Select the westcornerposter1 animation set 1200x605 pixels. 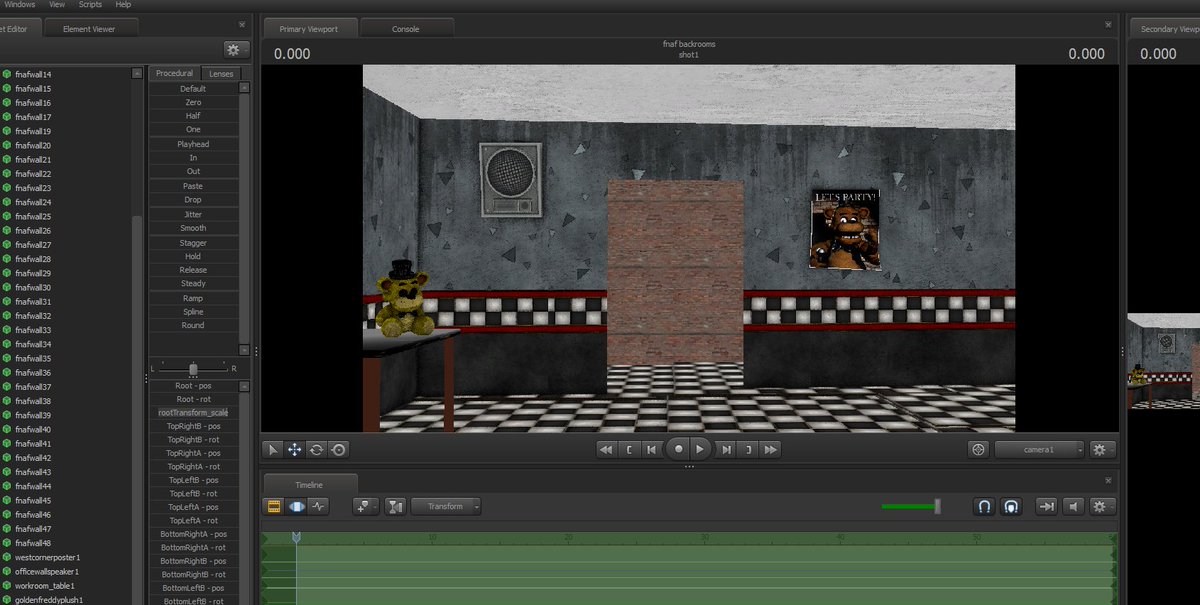(47, 557)
